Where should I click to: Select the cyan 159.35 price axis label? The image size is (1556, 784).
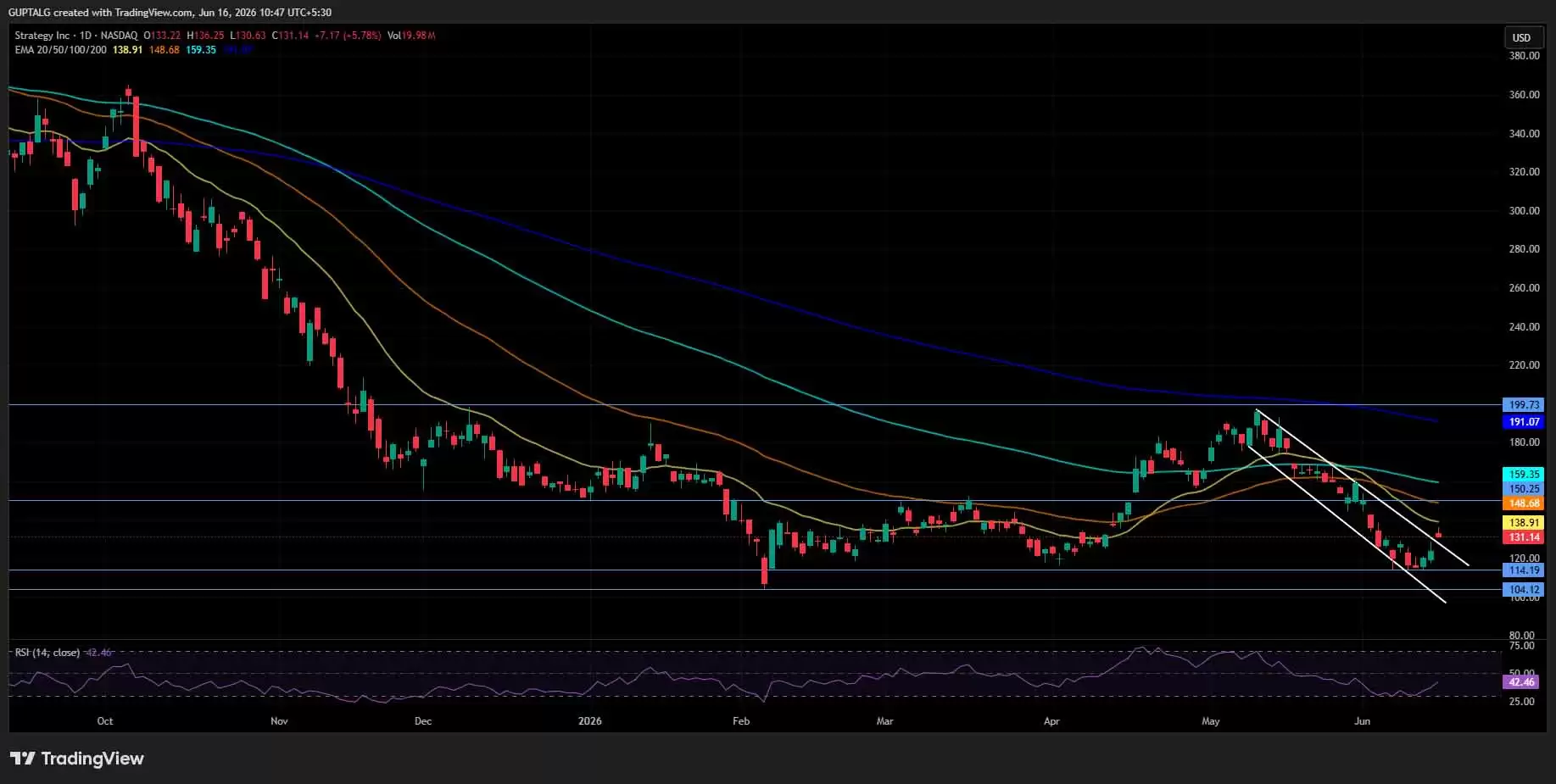(x=1524, y=475)
